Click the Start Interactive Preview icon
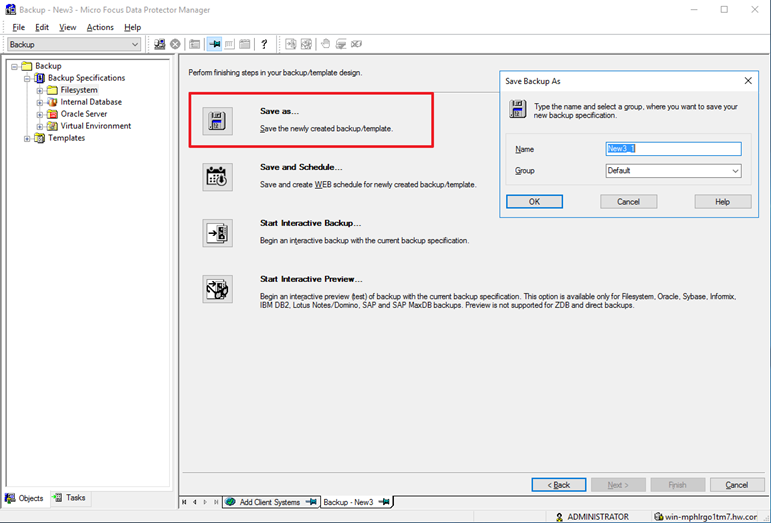 coord(217,289)
